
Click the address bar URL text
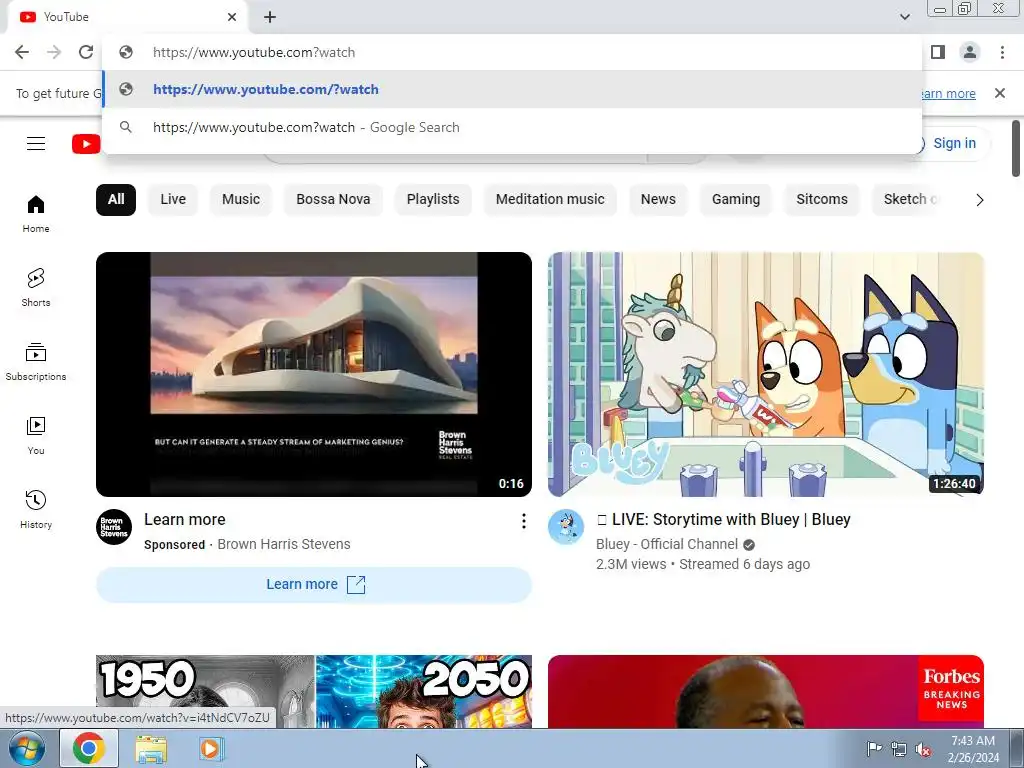tap(254, 52)
